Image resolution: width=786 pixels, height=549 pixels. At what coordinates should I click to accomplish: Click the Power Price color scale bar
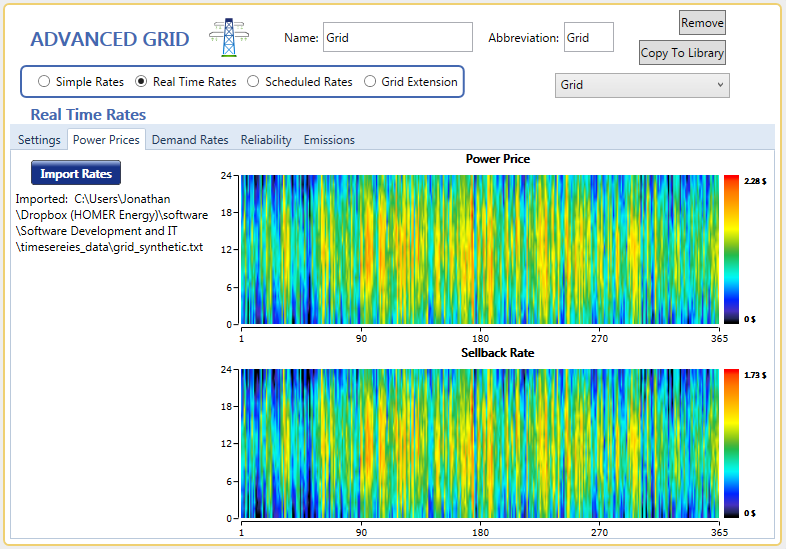point(731,249)
